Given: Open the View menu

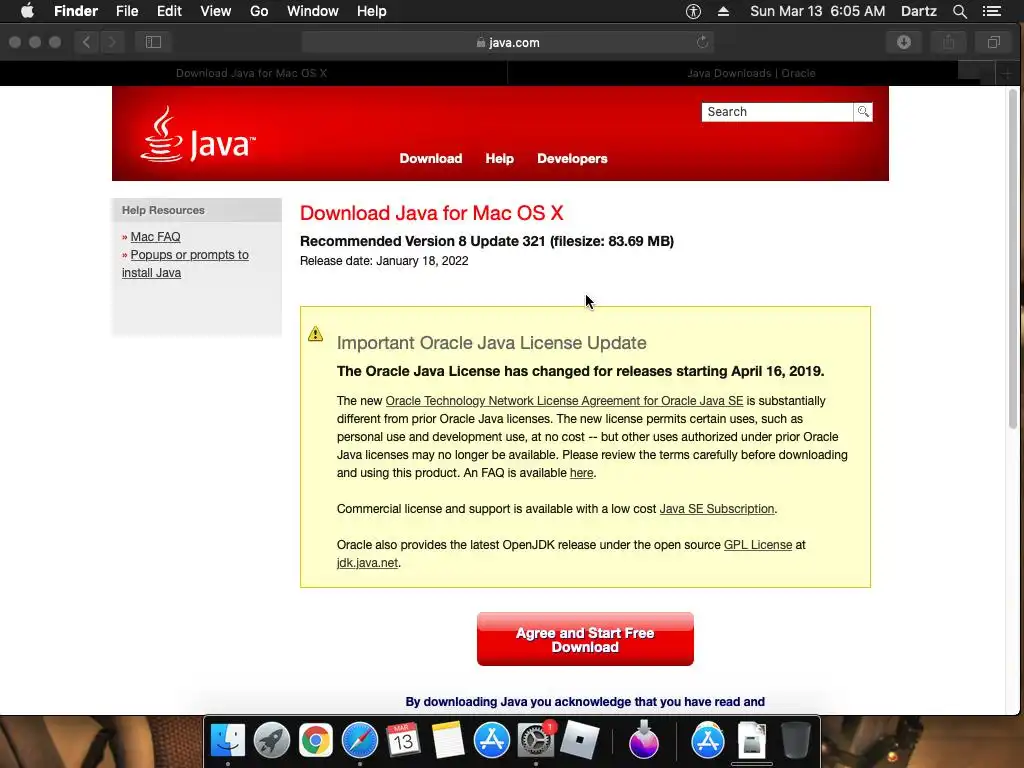Looking at the screenshot, I should [x=216, y=11].
